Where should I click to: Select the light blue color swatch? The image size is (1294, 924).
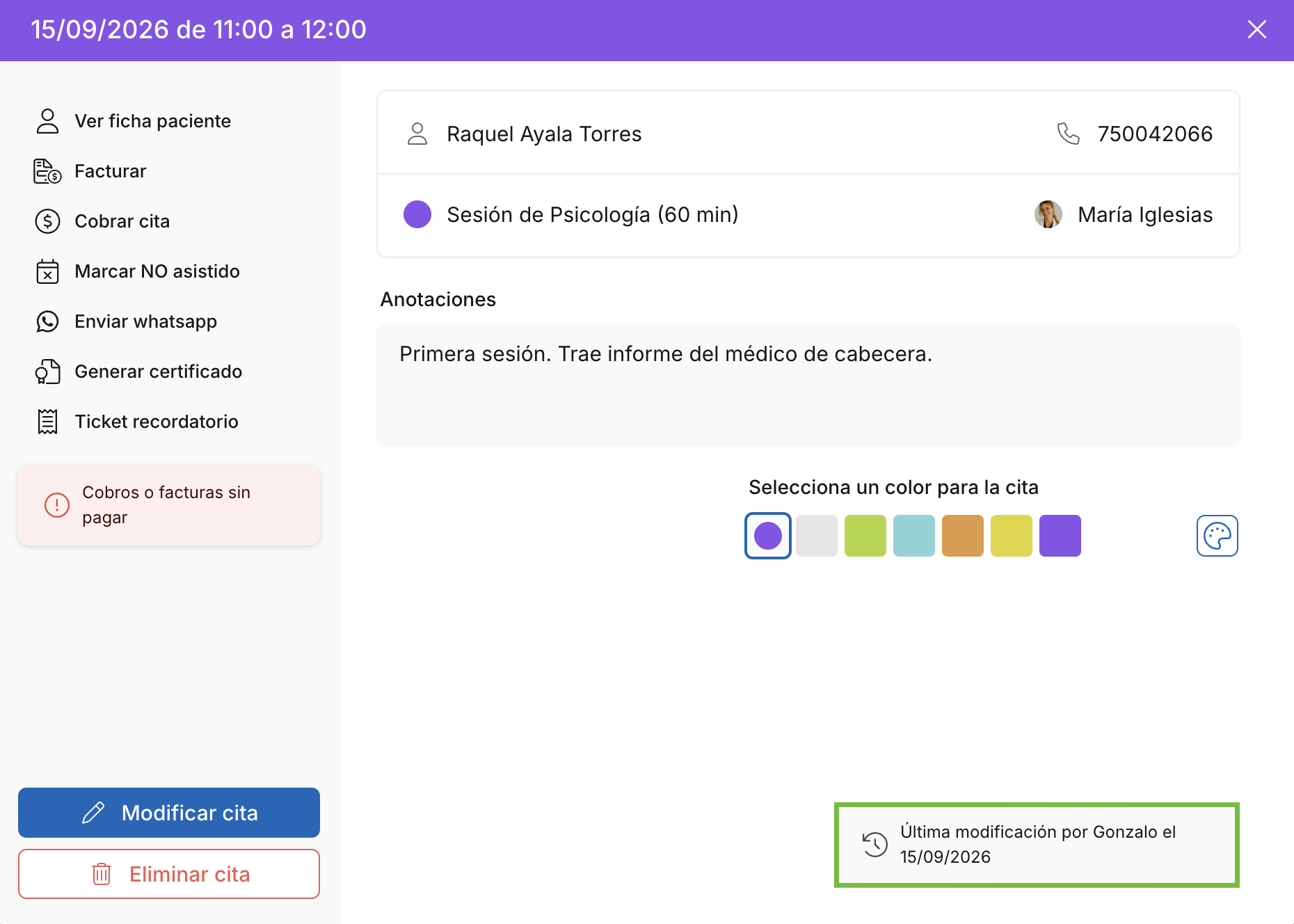pyautogui.click(x=914, y=536)
